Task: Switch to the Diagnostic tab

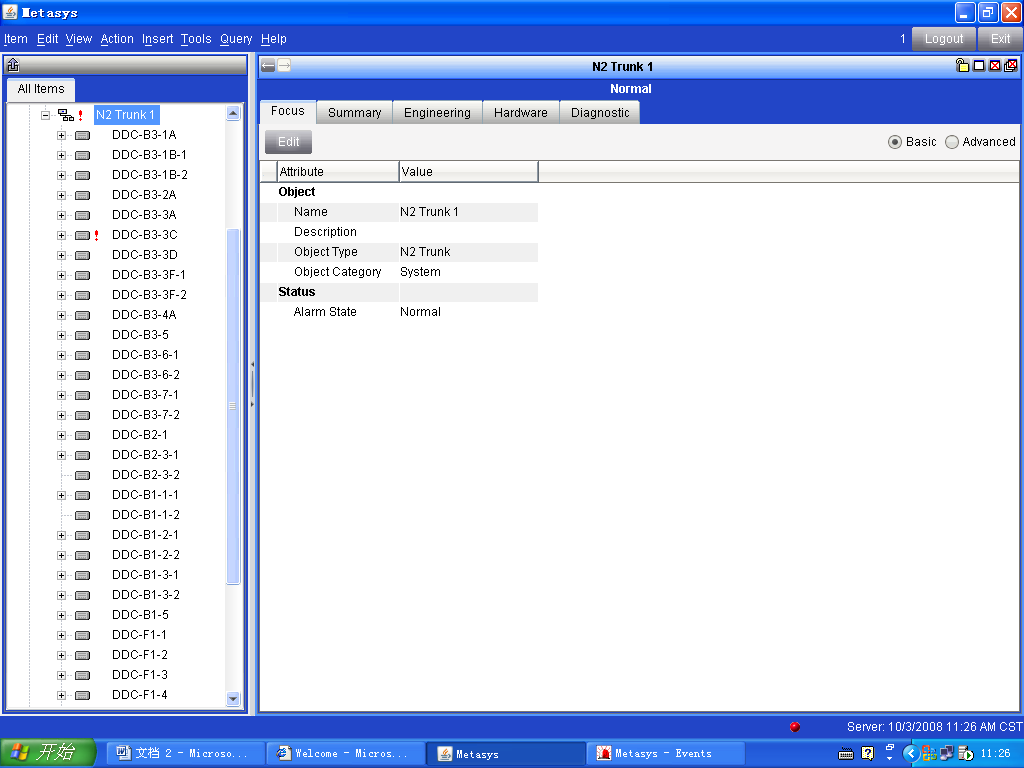Action: tap(600, 113)
